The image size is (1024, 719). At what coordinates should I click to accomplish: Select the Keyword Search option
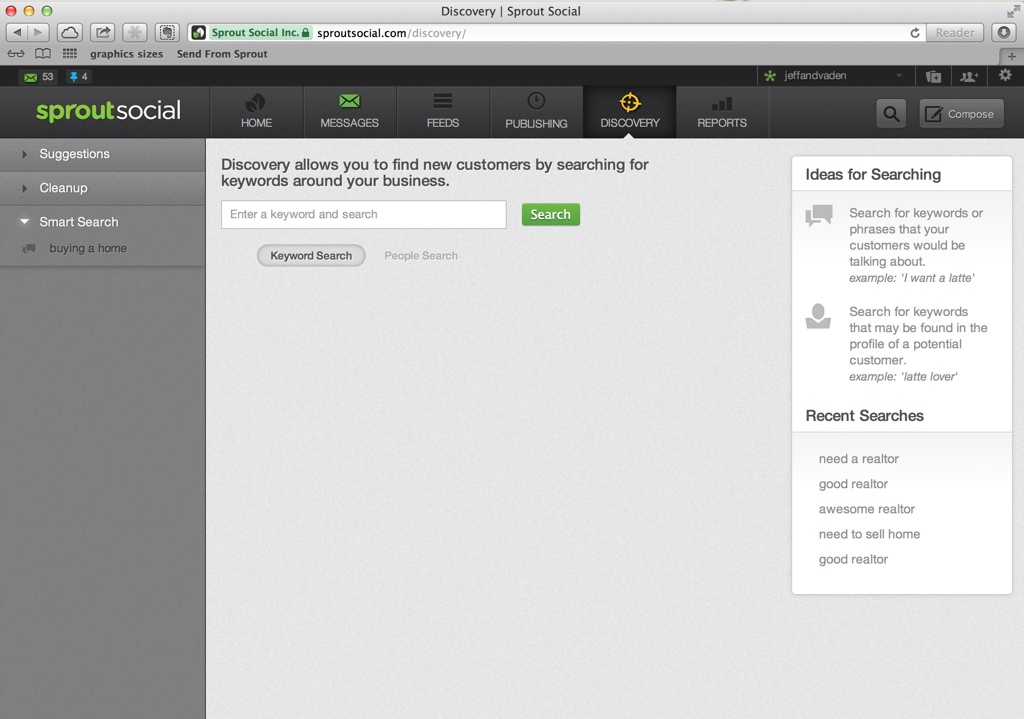[311, 255]
